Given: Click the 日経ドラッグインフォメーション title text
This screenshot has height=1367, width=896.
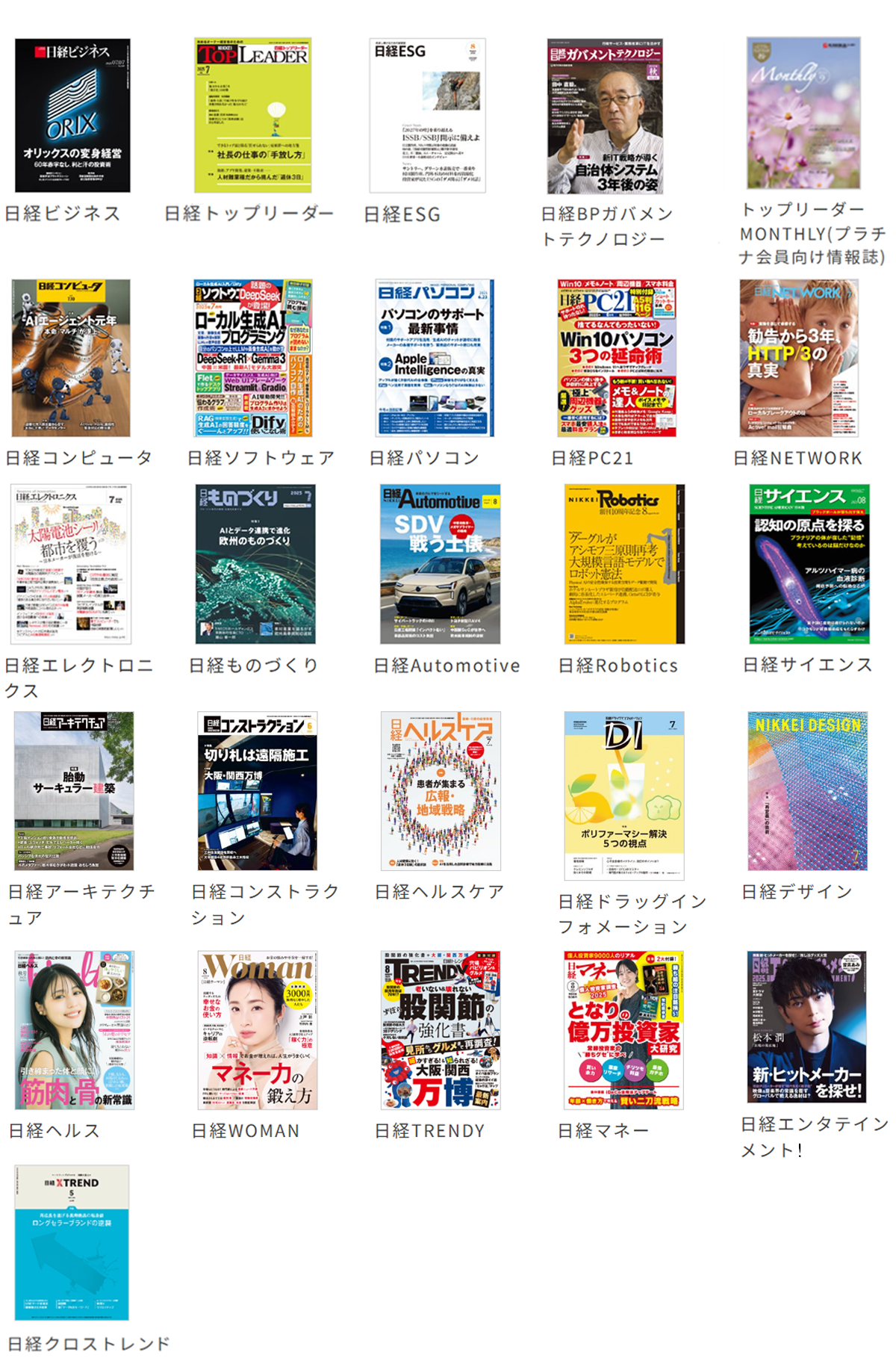Looking at the screenshot, I should (x=633, y=914).
